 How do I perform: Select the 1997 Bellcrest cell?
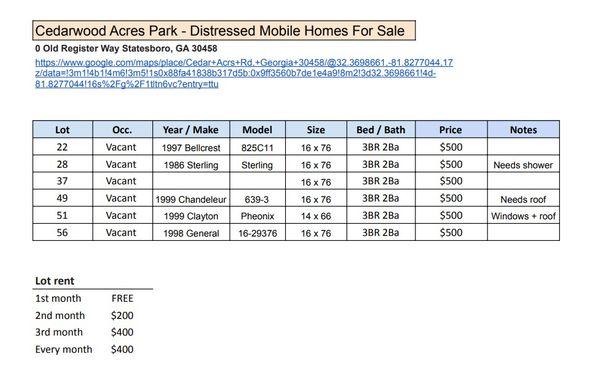191,147
